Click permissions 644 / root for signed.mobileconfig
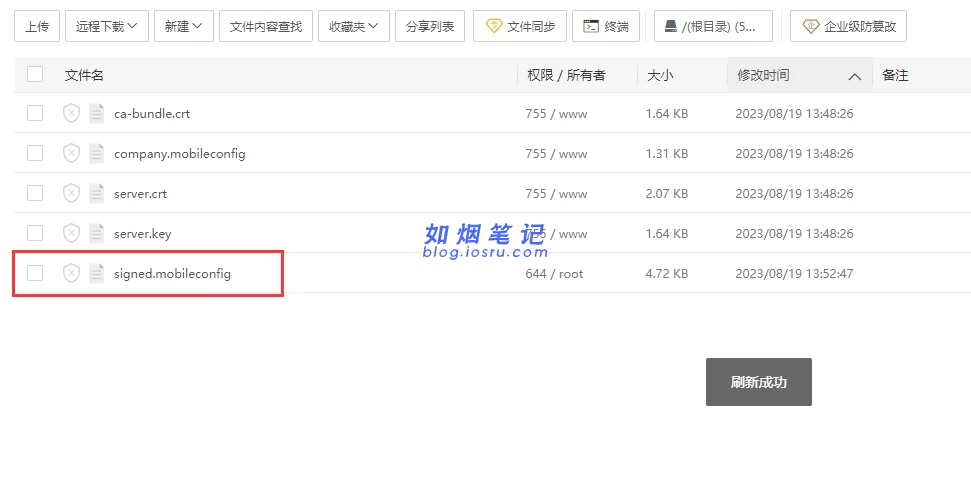The image size is (971, 483). 554,273
